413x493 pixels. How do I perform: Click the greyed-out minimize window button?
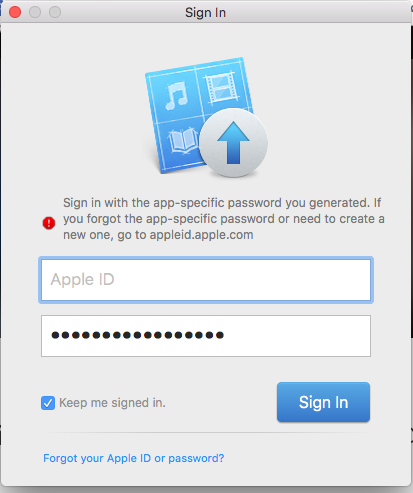tap(35, 12)
